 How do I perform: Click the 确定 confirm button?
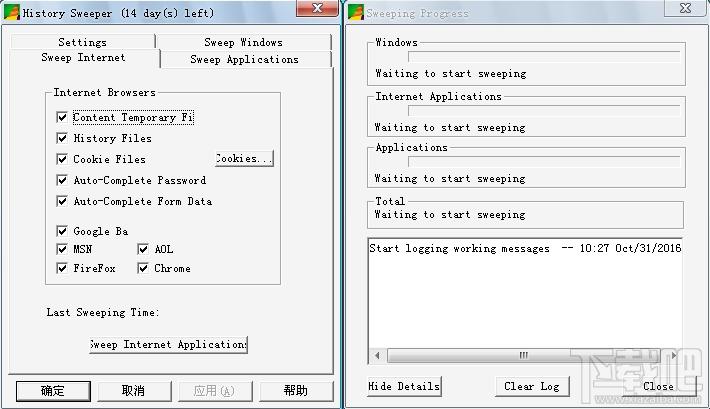click(x=53, y=391)
